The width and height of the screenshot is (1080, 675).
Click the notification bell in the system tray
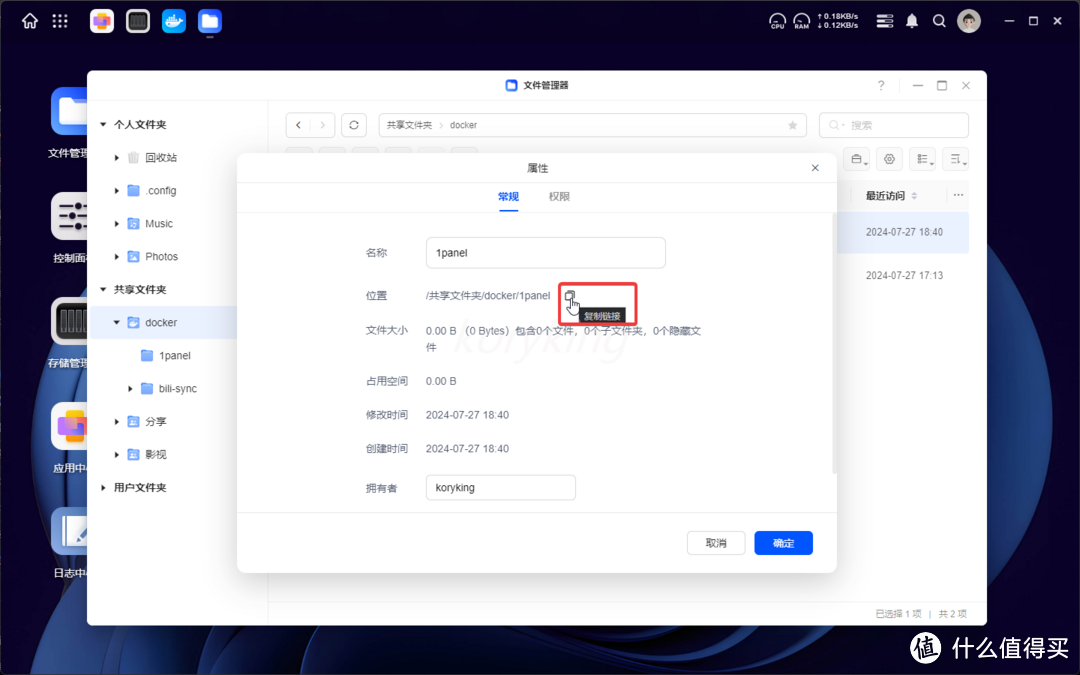tap(911, 20)
